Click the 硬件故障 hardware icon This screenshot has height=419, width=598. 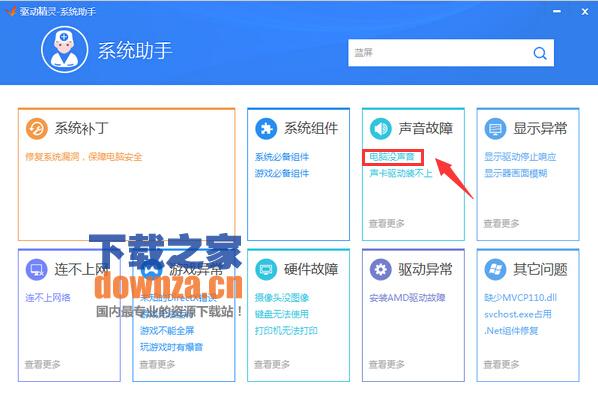[266, 269]
